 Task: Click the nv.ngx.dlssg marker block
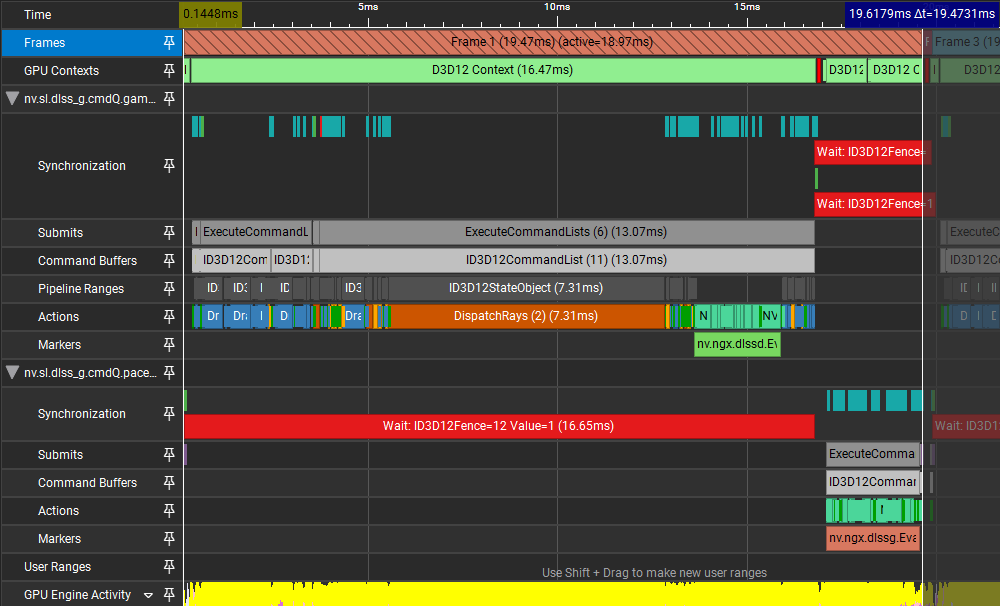pos(873,538)
